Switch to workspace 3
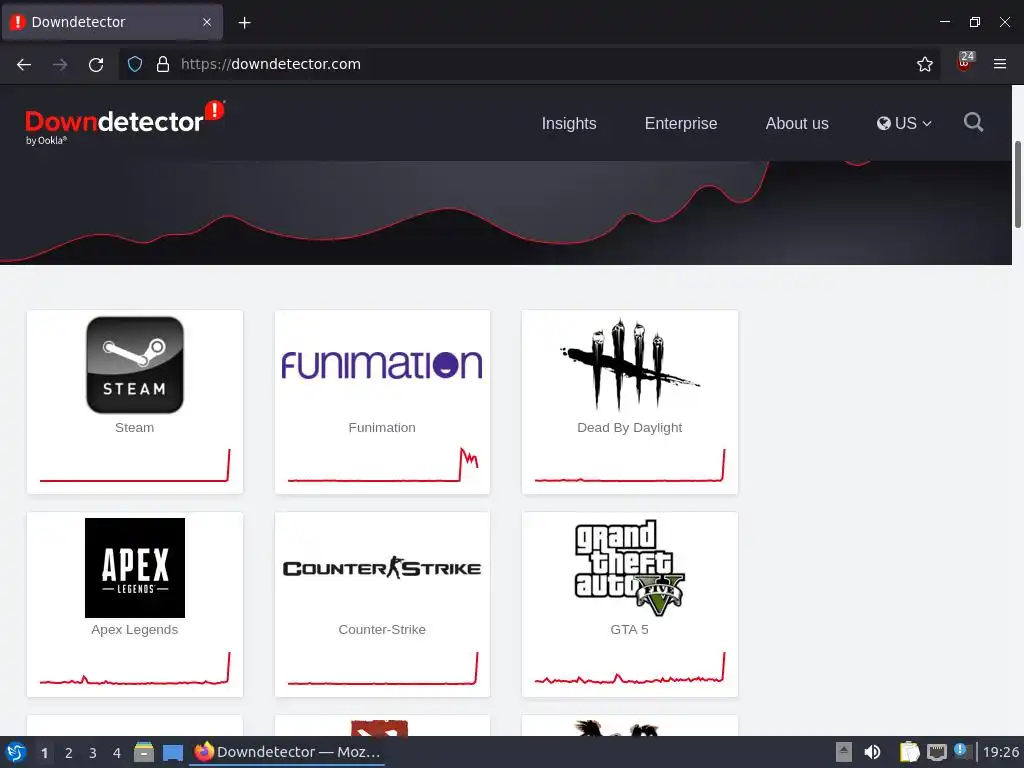Image resolution: width=1024 pixels, height=768 pixels. [93, 753]
